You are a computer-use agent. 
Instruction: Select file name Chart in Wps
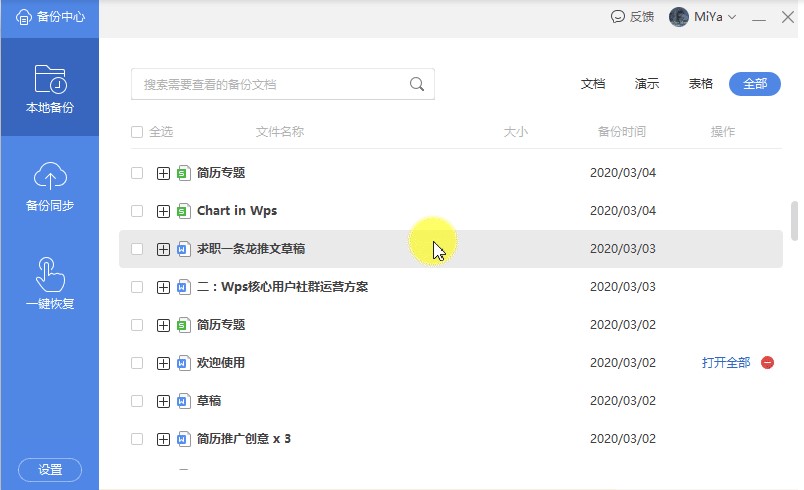coord(237,211)
